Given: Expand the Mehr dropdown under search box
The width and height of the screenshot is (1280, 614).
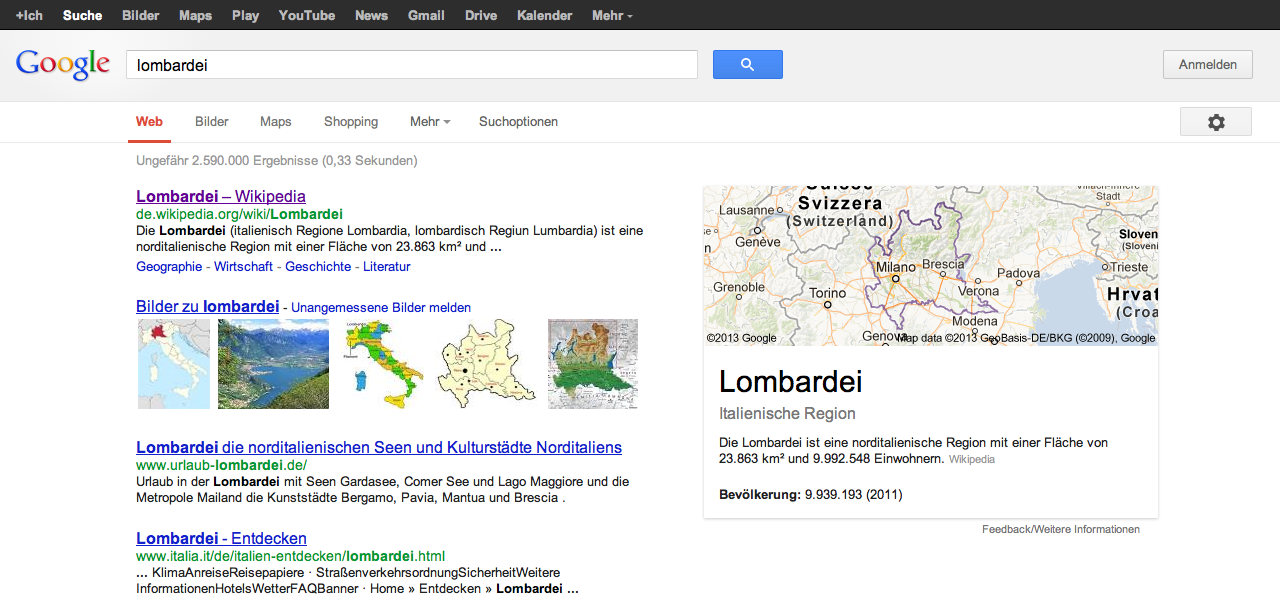Looking at the screenshot, I should coord(429,122).
